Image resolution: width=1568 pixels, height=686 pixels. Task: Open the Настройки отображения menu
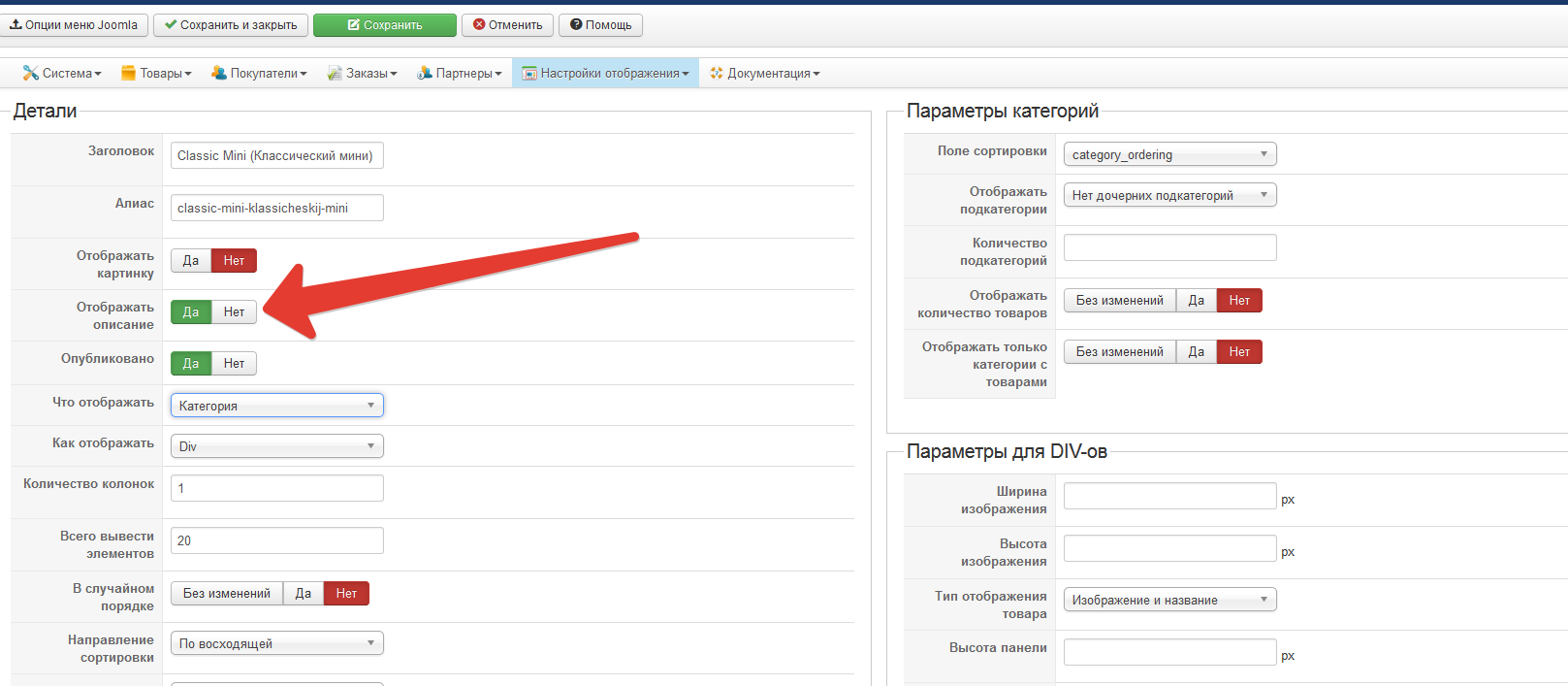[606, 73]
